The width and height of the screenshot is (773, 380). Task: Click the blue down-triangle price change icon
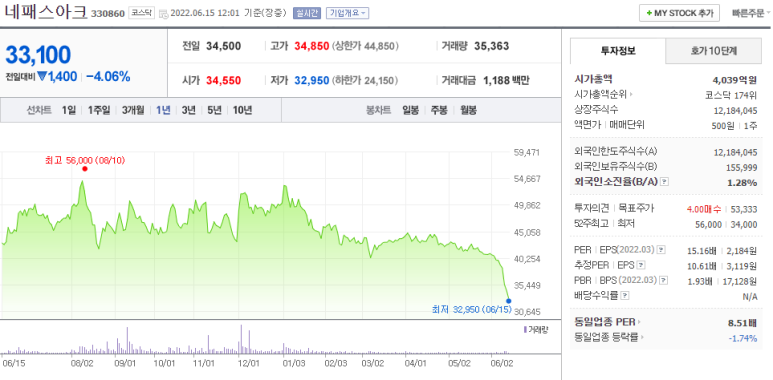(x=42, y=76)
